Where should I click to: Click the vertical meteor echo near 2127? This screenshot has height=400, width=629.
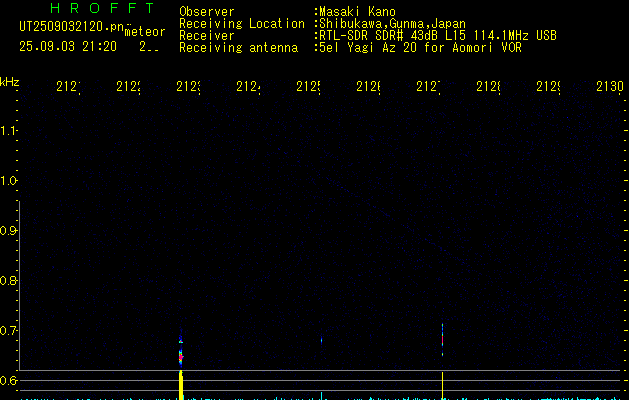pos(442,340)
